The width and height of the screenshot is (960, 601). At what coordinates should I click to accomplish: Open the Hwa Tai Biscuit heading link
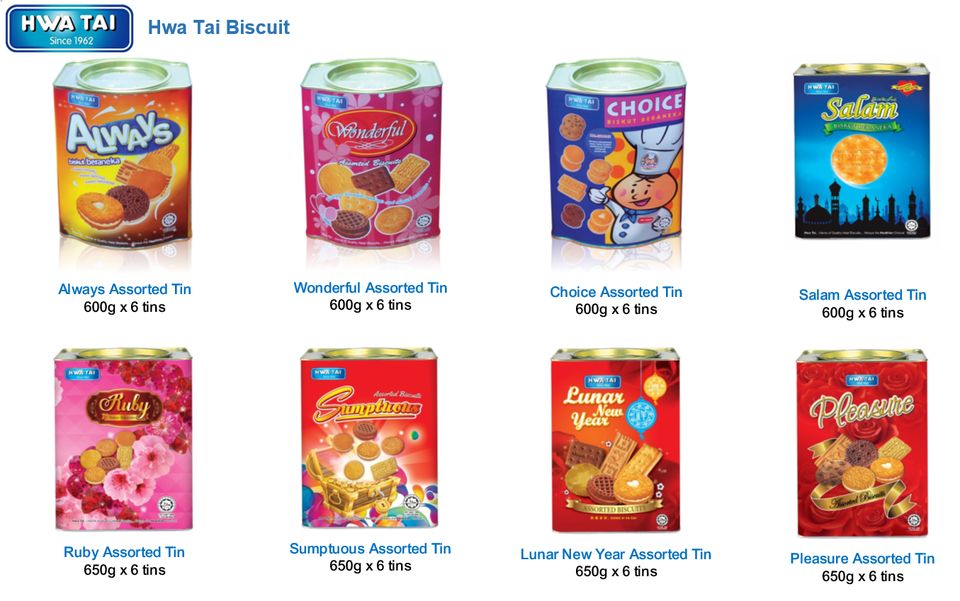pos(219,28)
